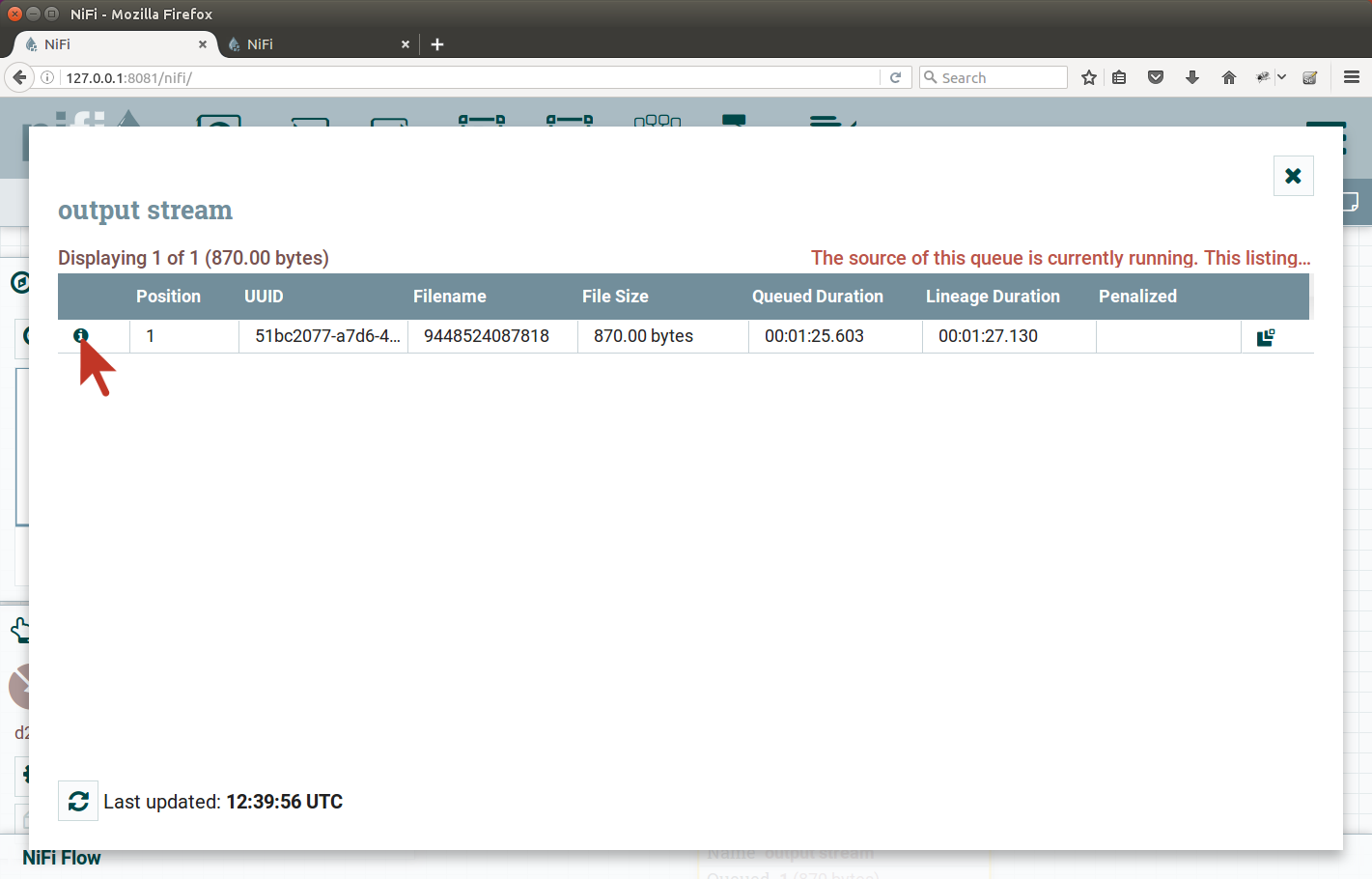
Task: Open Firefox downloads arrow icon
Action: (1192, 77)
